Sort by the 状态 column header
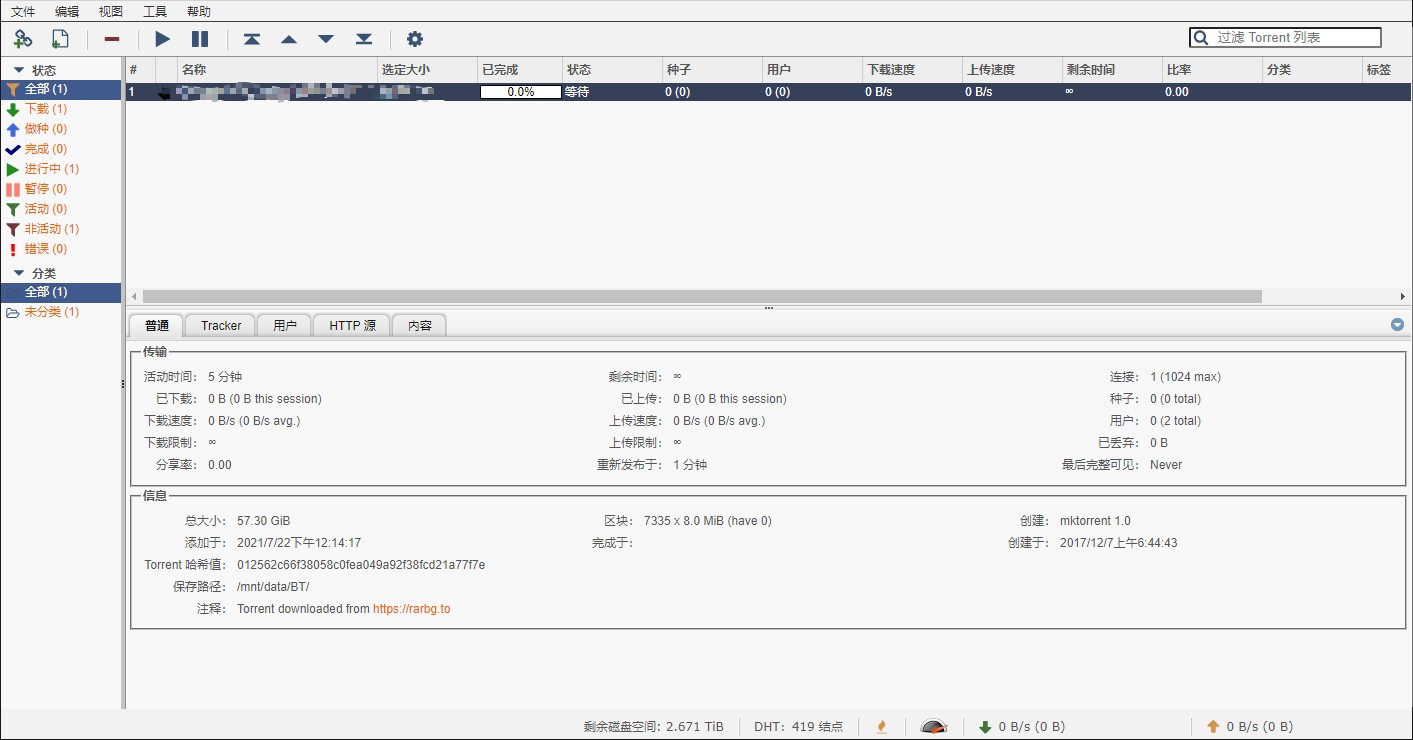The image size is (1413, 740). click(612, 70)
